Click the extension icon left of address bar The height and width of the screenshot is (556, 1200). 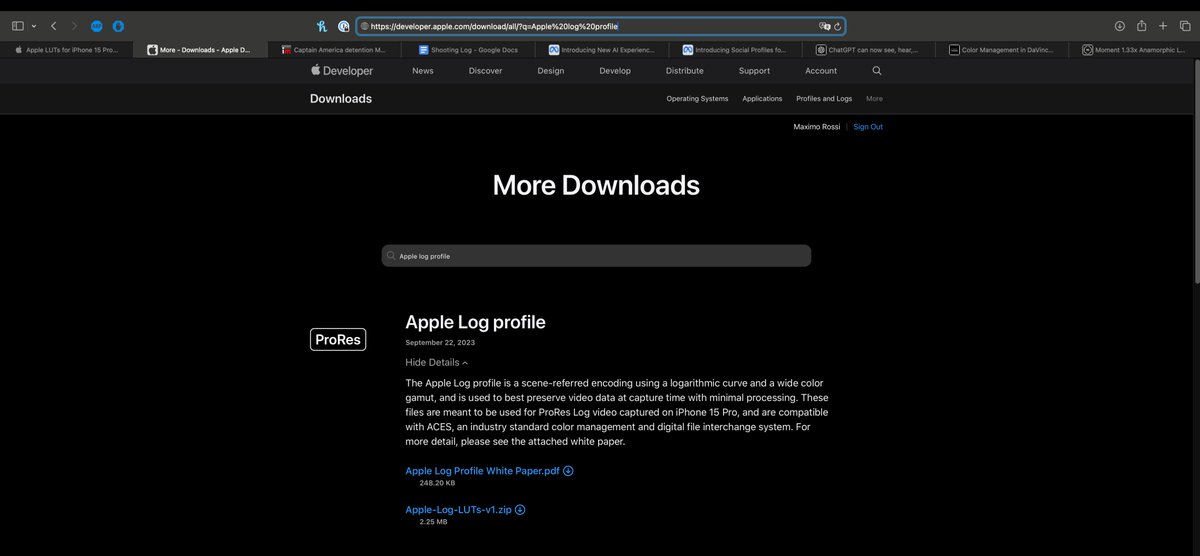click(344, 26)
